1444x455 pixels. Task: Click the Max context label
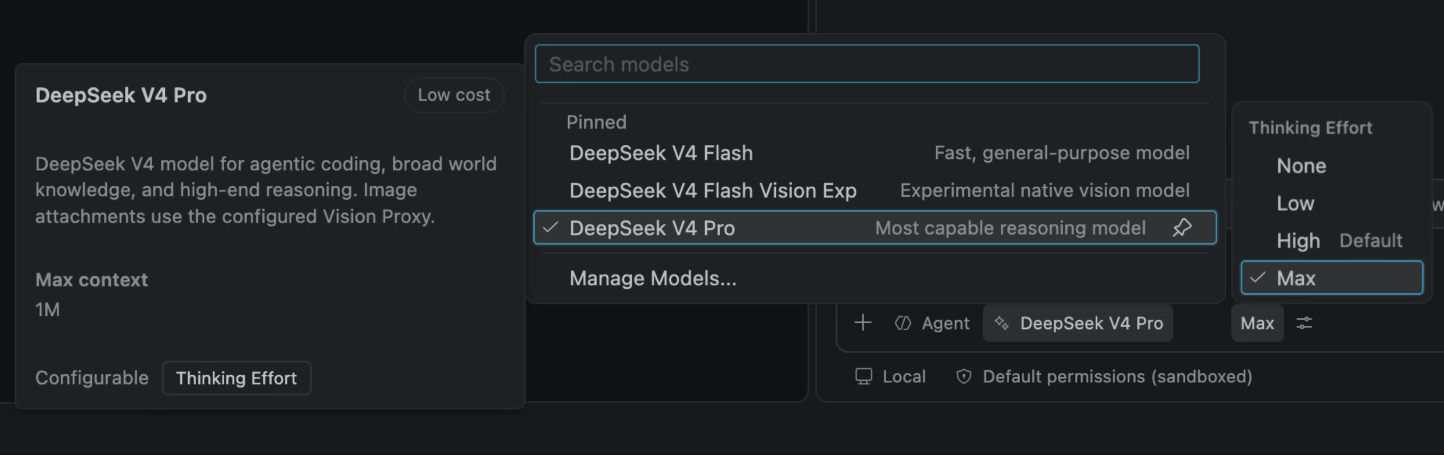pos(91,280)
